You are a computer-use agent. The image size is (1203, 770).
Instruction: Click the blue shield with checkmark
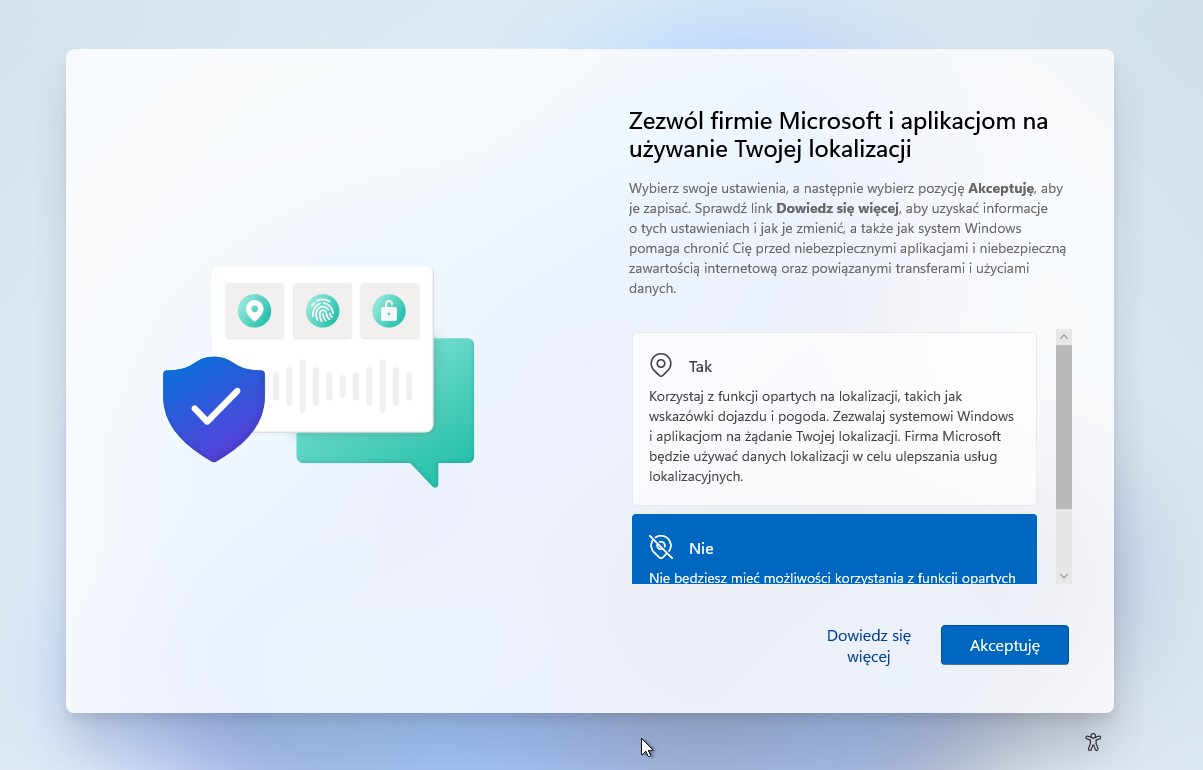point(214,407)
